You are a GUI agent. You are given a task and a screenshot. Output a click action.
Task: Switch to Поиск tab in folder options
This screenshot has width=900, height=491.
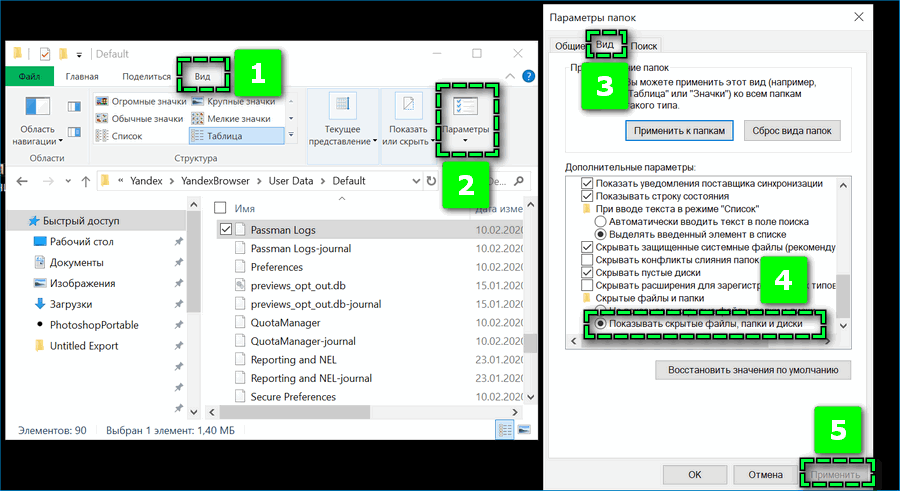tap(644, 46)
